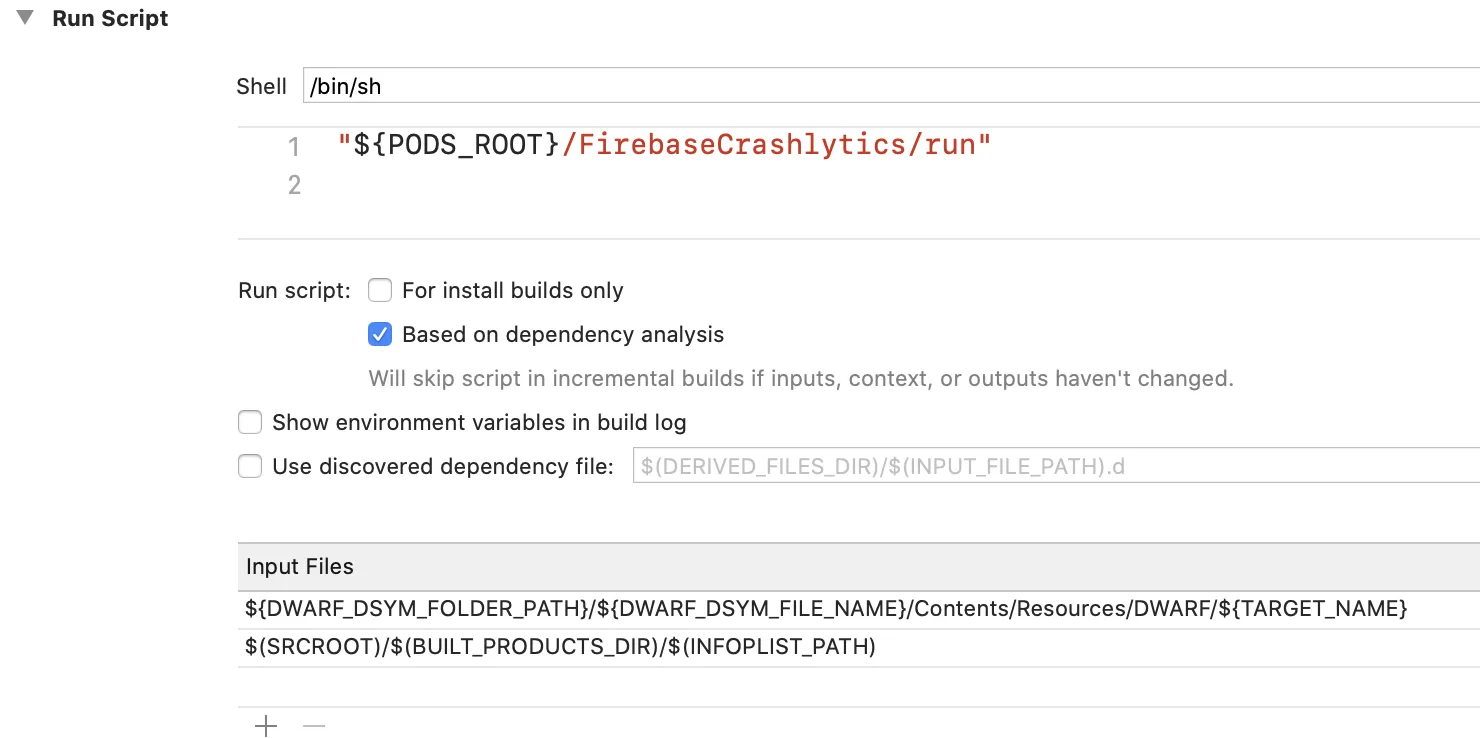Click line number 1 in script gutter
1480x738 pixels.
294,147
